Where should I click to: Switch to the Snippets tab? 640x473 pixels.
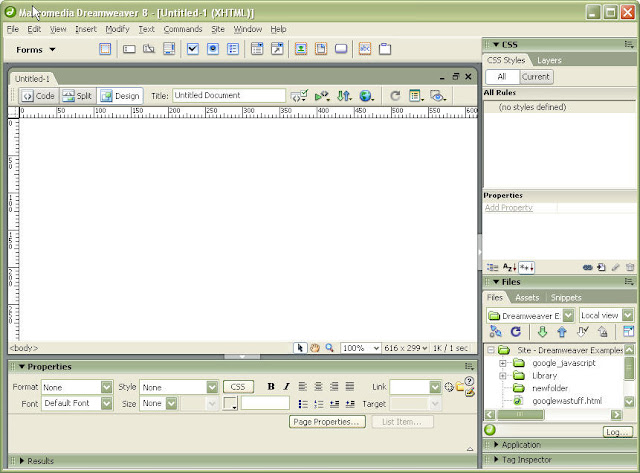[x=566, y=298]
